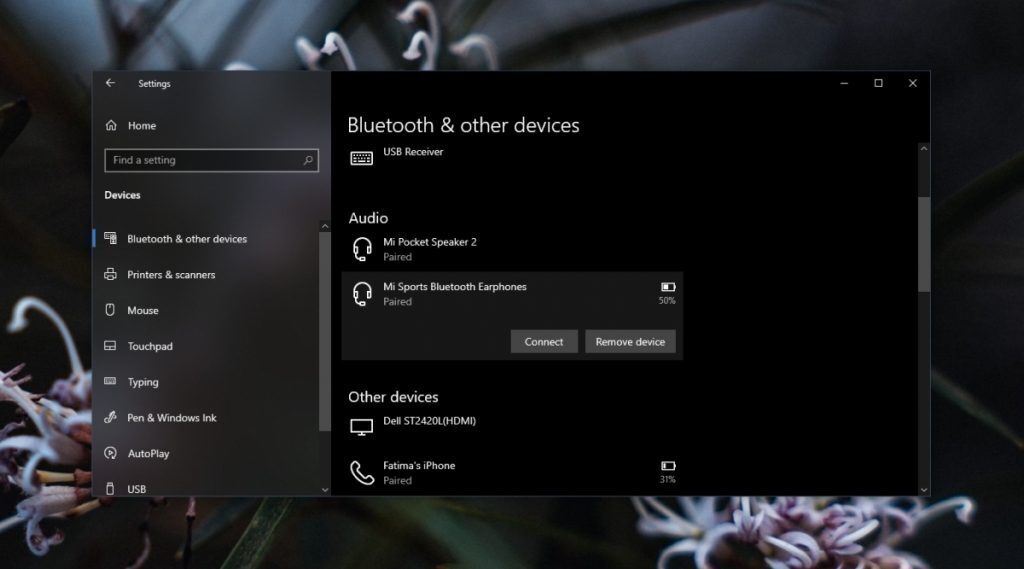The width and height of the screenshot is (1024, 569).
Task: Select the Typing keyboard icon in sidebar
Action: pos(110,381)
